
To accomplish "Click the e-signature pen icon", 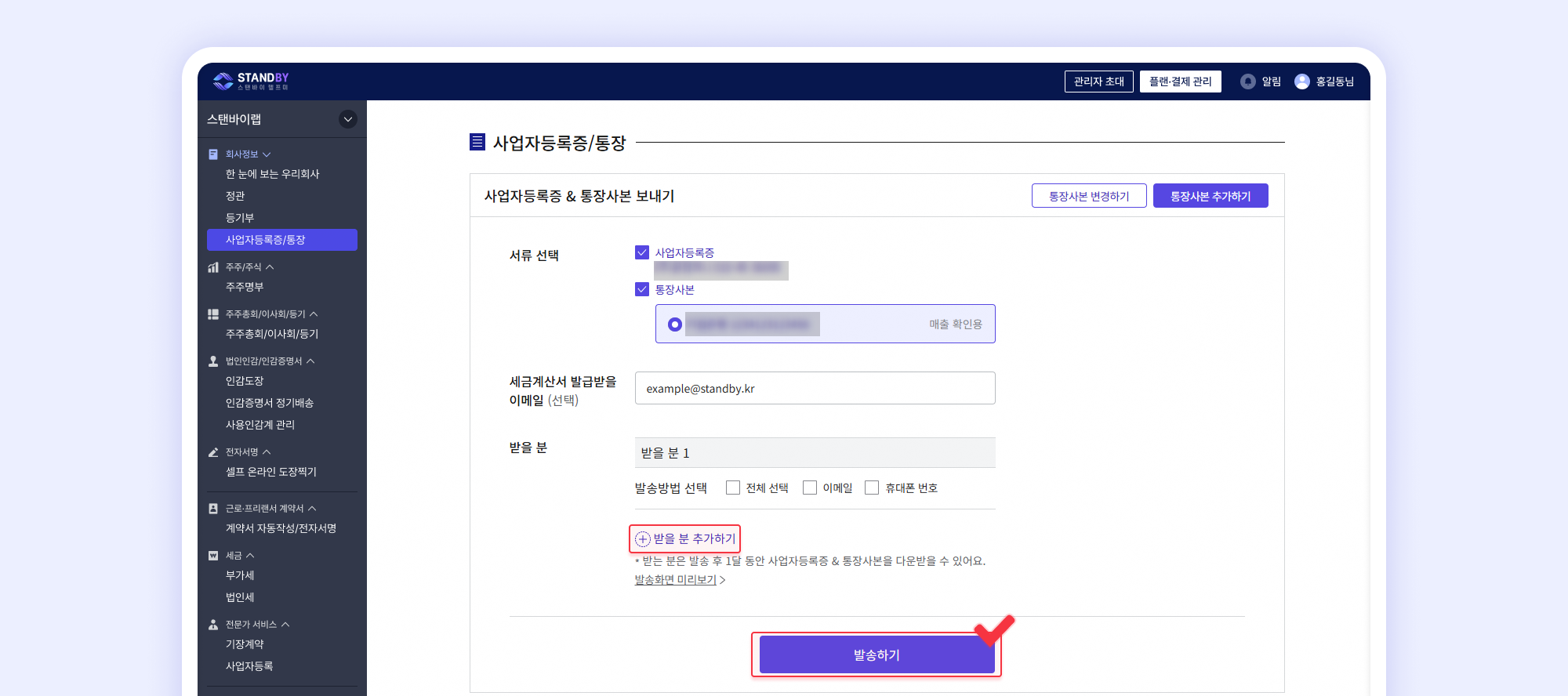I will tap(213, 452).
